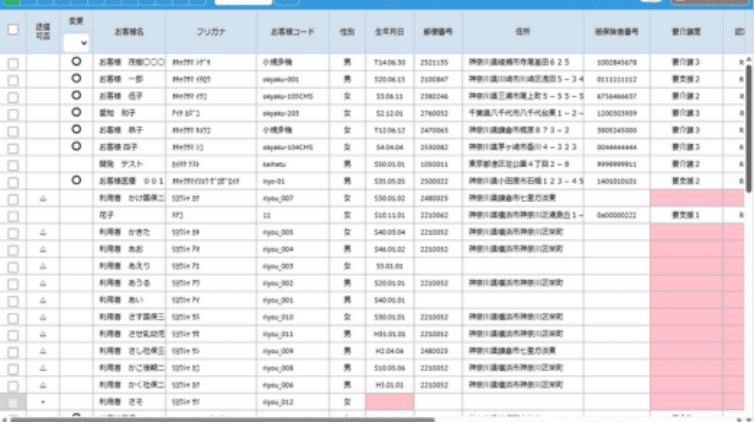Click the 住所 column header

523,32
